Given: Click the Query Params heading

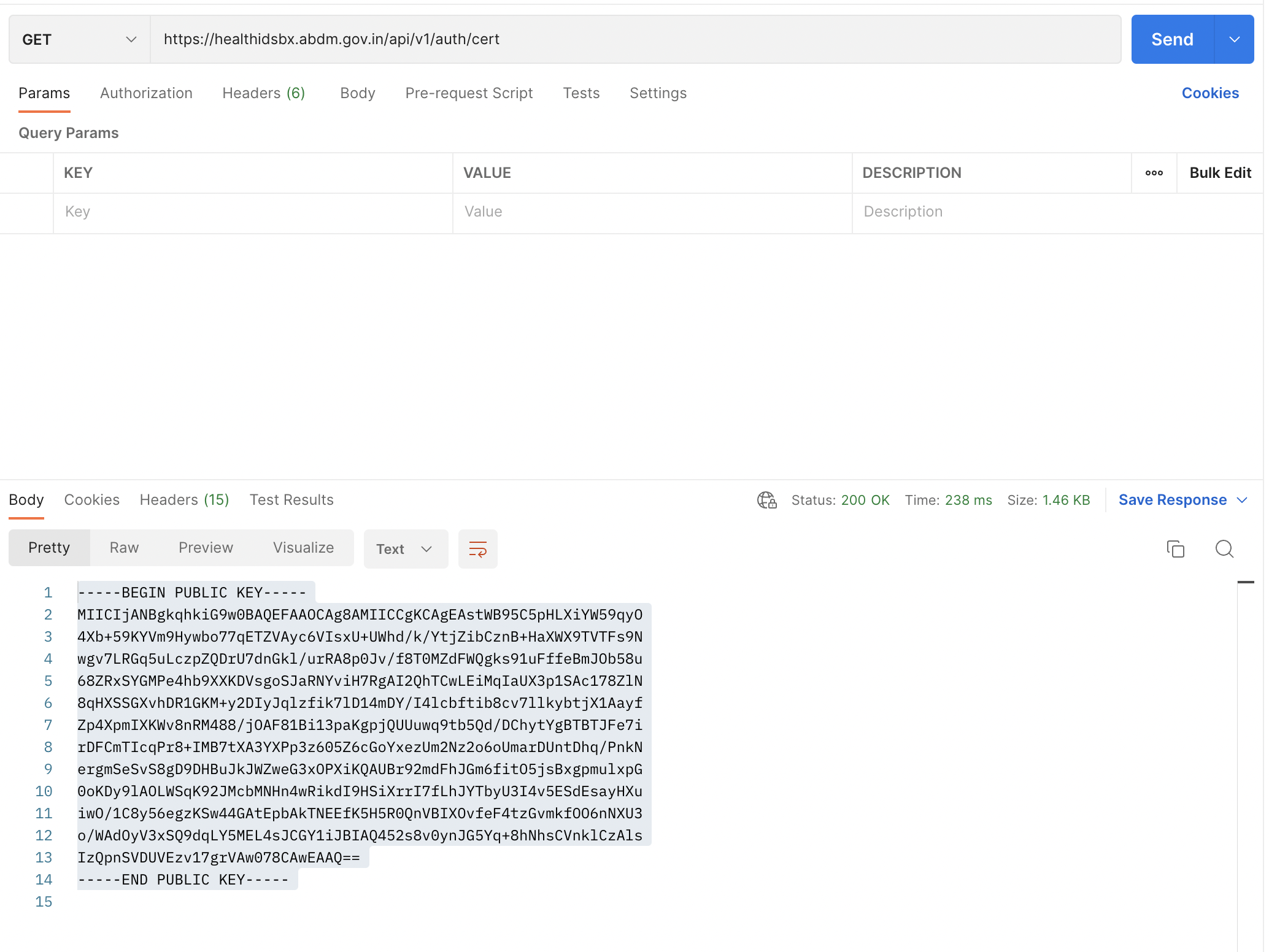Looking at the screenshot, I should point(69,133).
